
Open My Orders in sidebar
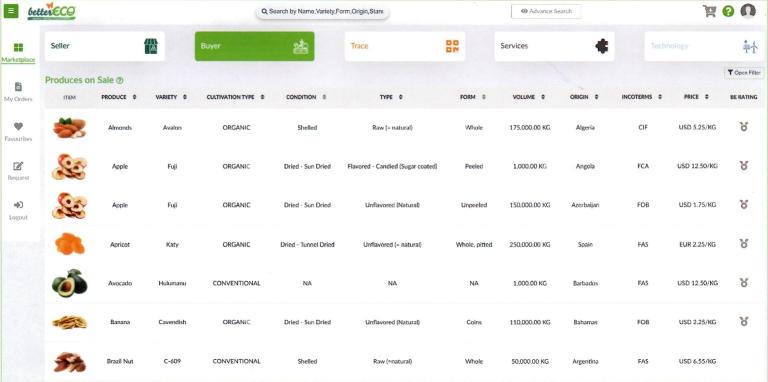18,92
